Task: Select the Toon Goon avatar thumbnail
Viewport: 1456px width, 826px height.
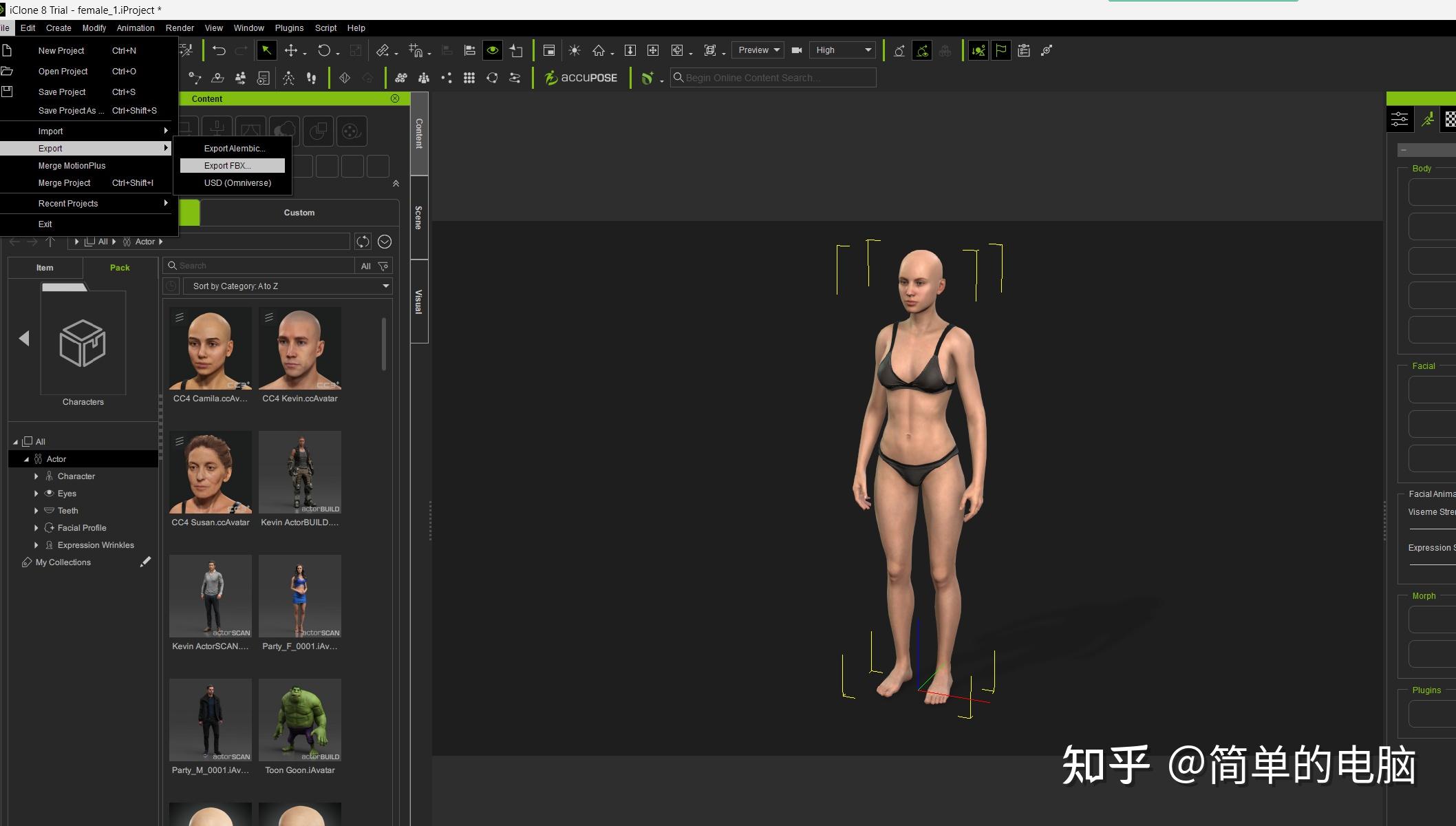Action: pyautogui.click(x=300, y=720)
